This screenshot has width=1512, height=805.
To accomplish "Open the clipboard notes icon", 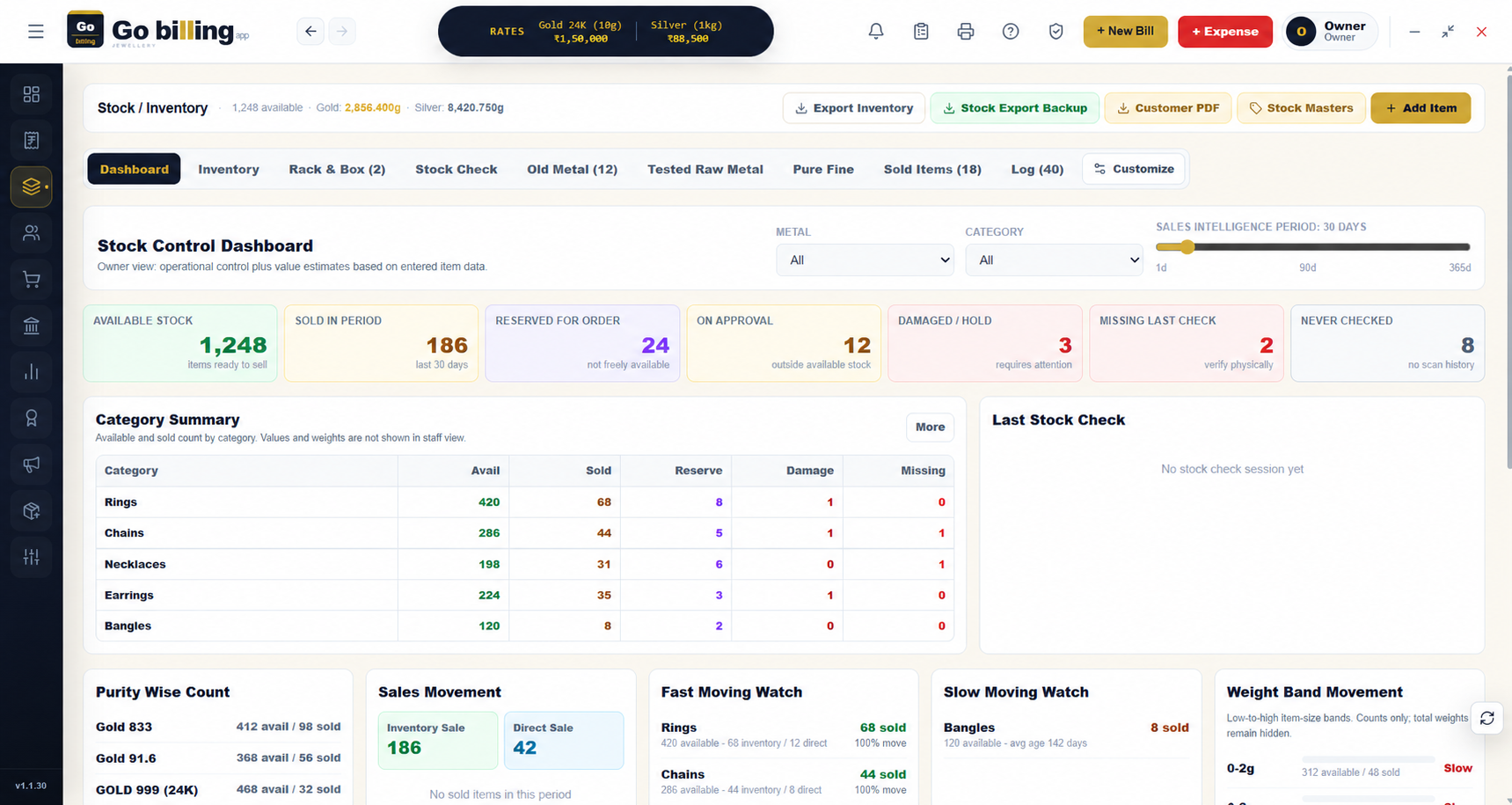I will pyautogui.click(x=921, y=32).
